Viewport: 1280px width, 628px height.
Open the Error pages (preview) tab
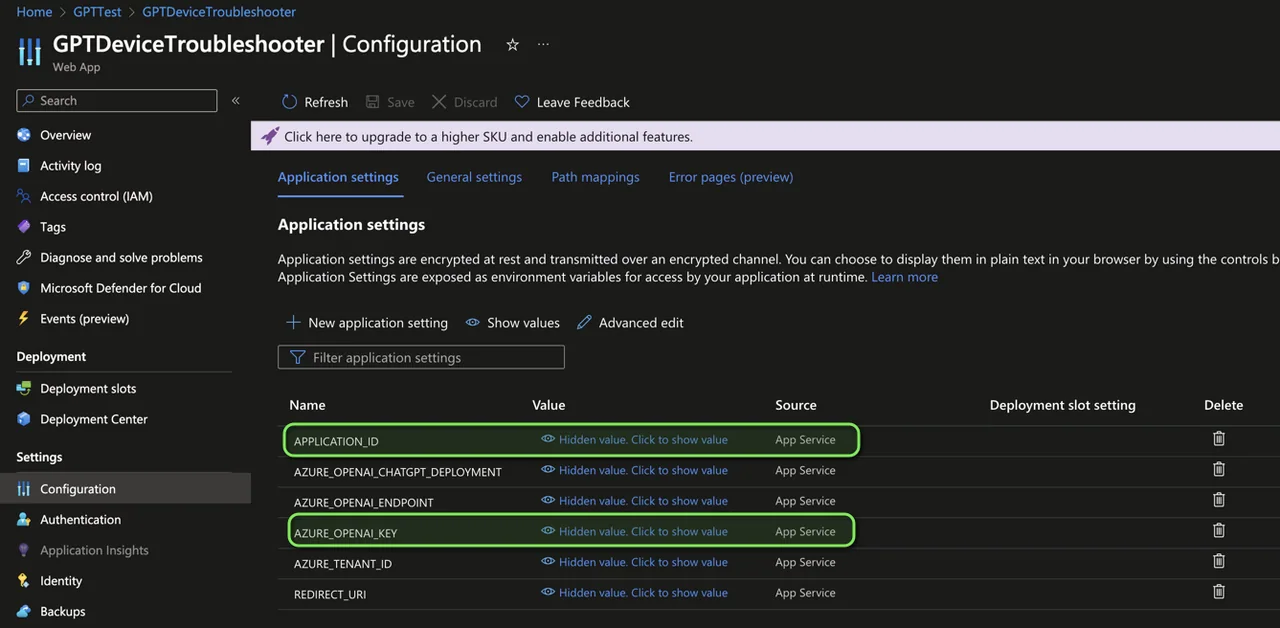click(x=731, y=177)
